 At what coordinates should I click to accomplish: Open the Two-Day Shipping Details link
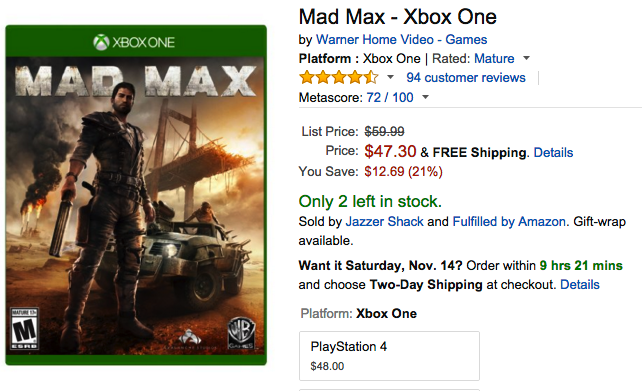point(580,285)
